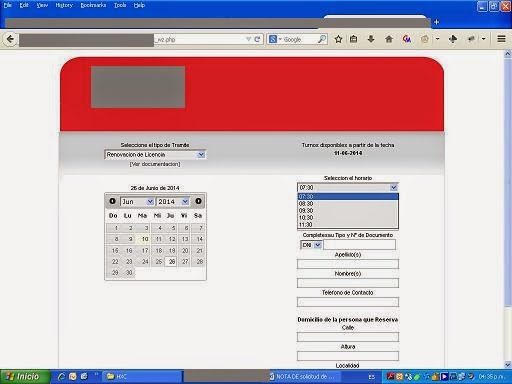Switch to the NOTA DE solicitud taskbar item
Viewport: 512px width, 384px height.
point(304,377)
